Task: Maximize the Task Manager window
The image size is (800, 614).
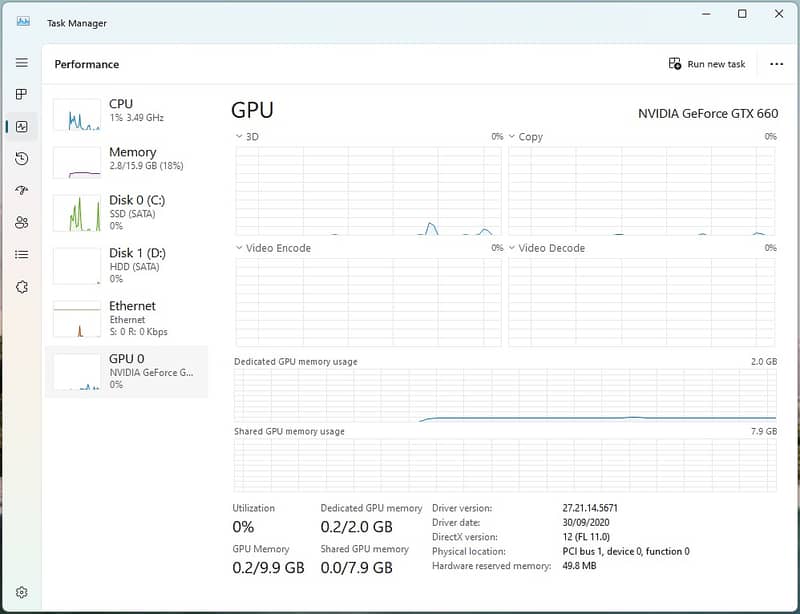Action: point(742,14)
